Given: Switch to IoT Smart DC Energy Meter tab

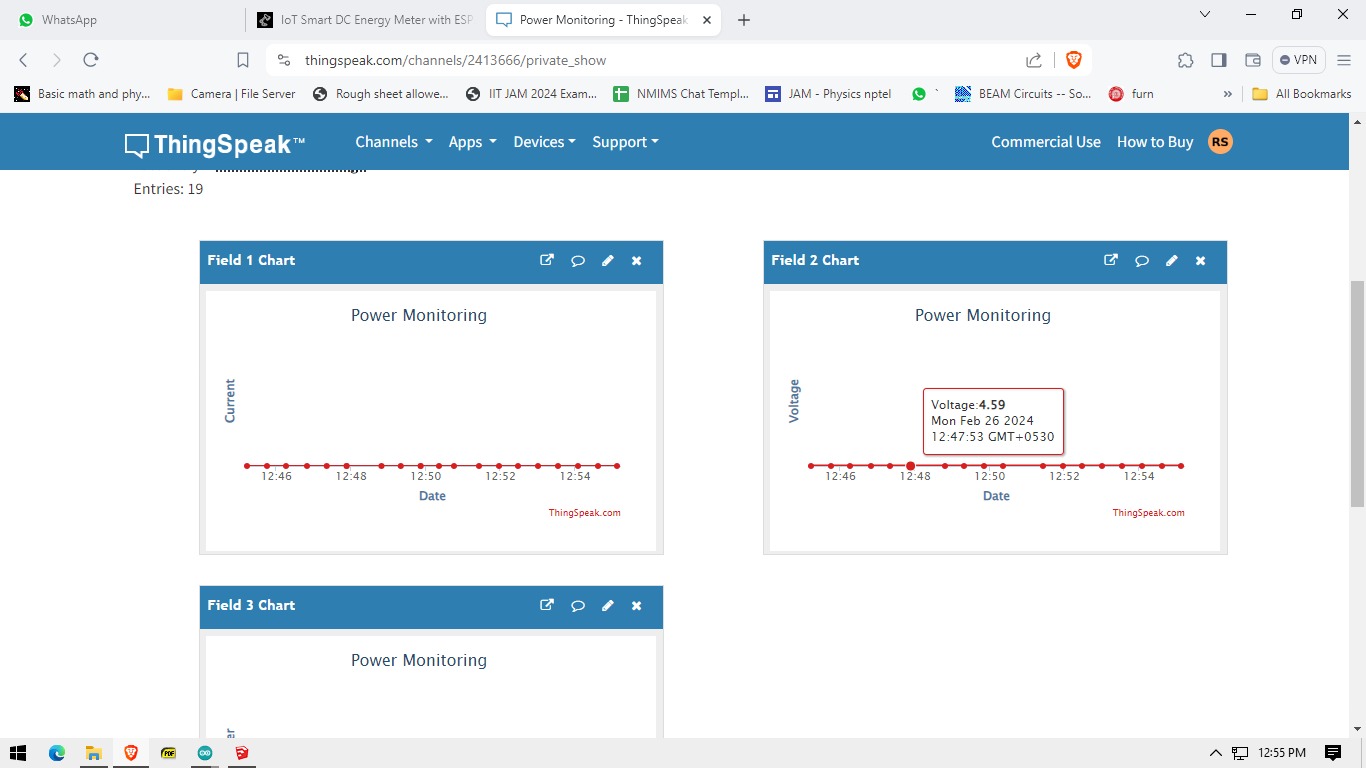Looking at the screenshot, I should 365,20.
